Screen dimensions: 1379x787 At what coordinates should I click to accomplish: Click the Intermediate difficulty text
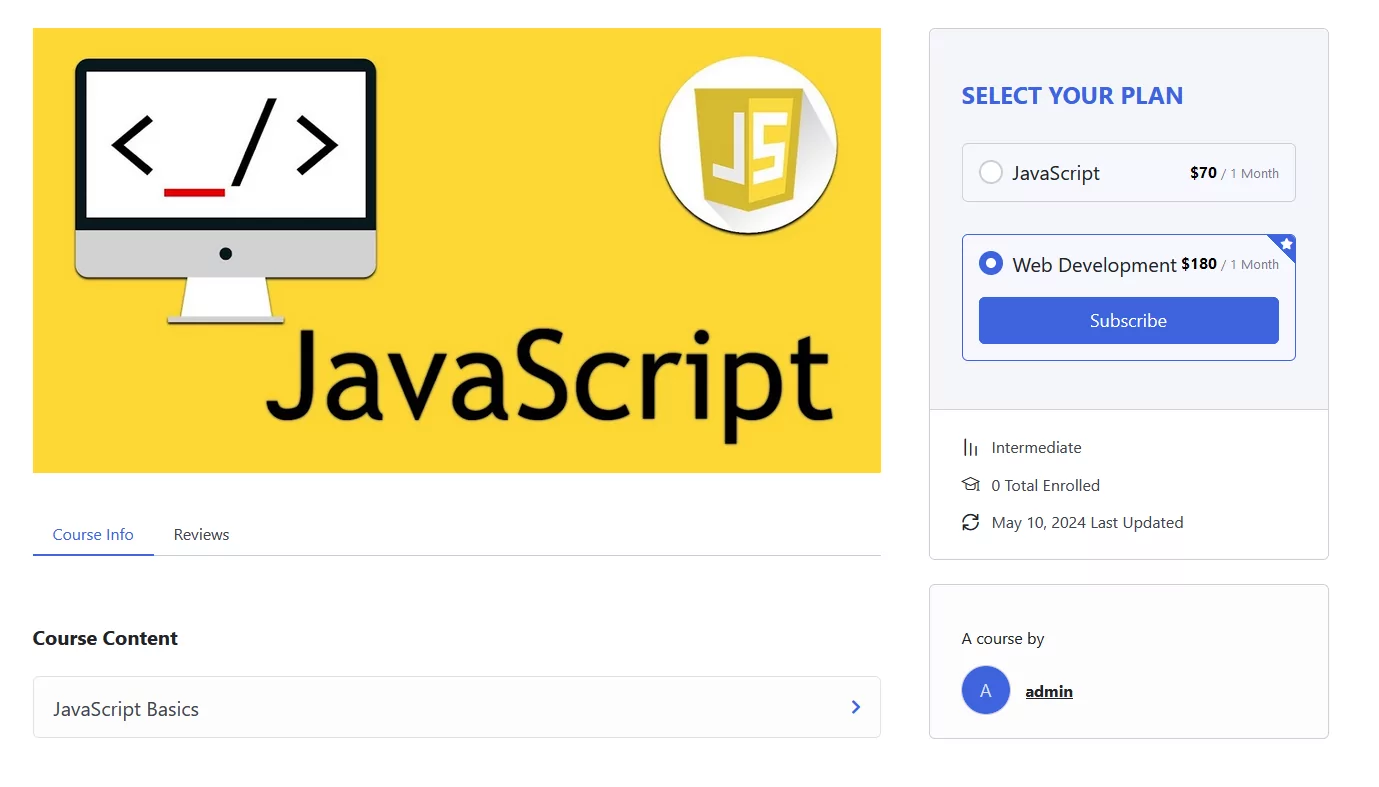click(1036, 447)
